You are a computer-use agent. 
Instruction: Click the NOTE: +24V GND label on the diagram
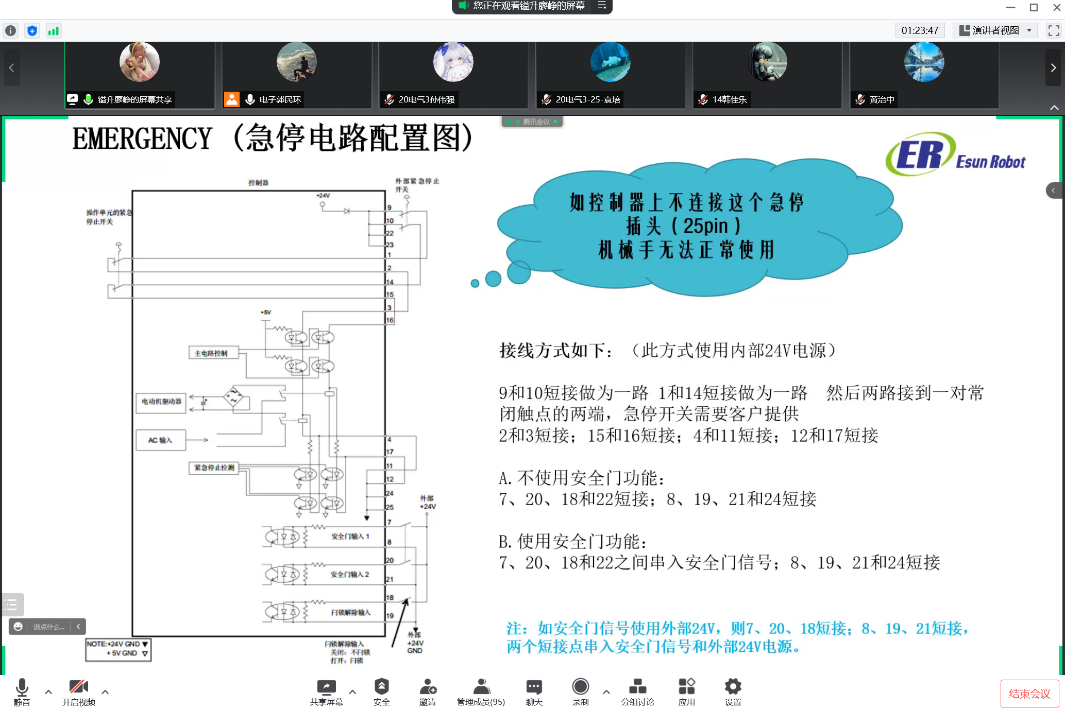pos(118,649)
